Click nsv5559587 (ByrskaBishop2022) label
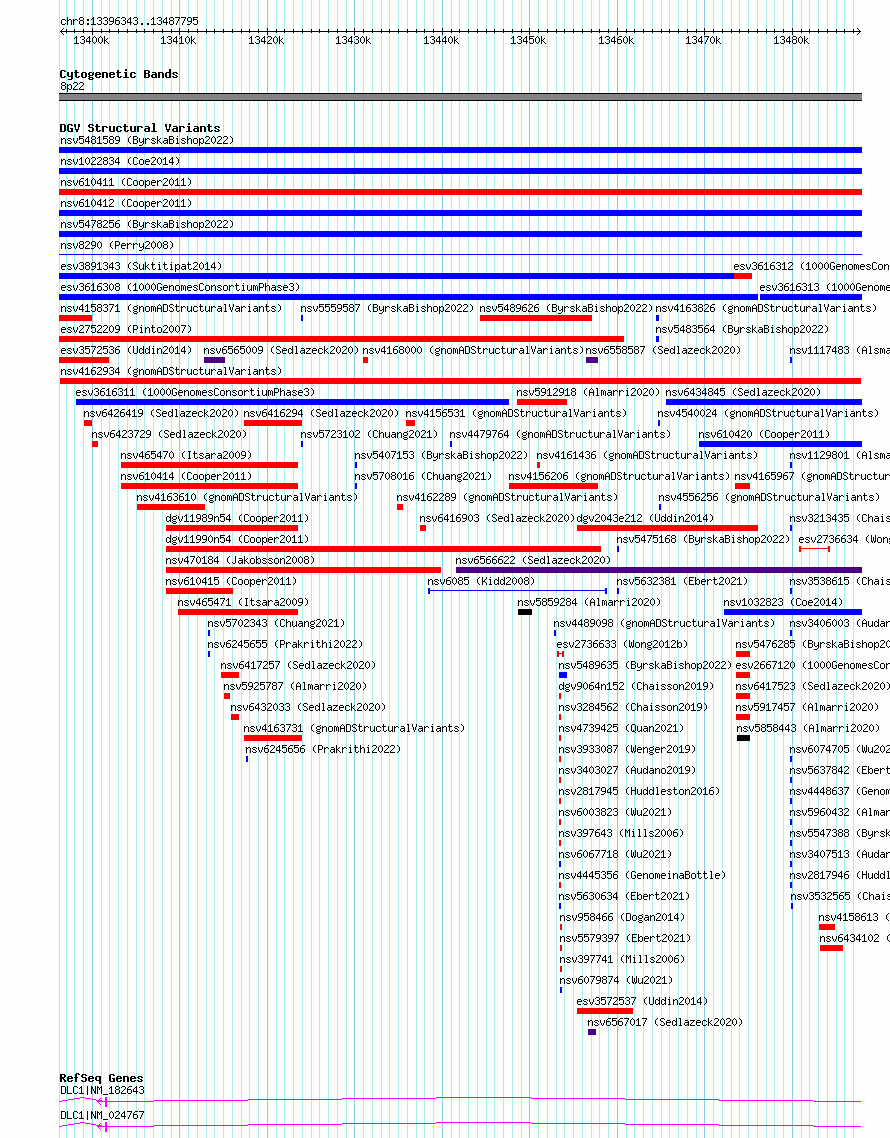This screenshot has height=1138, width=890. (x=387, y=308)
